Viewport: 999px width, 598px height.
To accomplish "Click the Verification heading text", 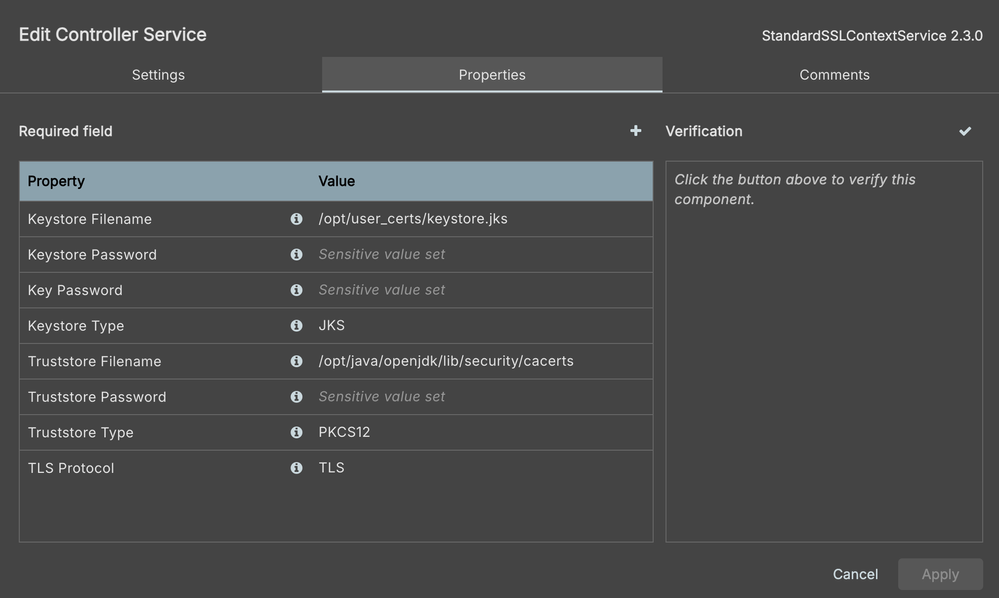I will click(704, 131).
